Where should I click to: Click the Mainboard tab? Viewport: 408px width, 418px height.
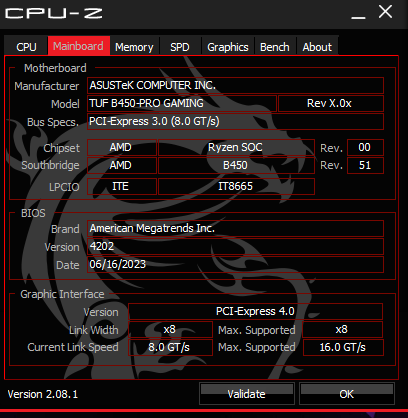pyautogui.click(x=79, y=46)
